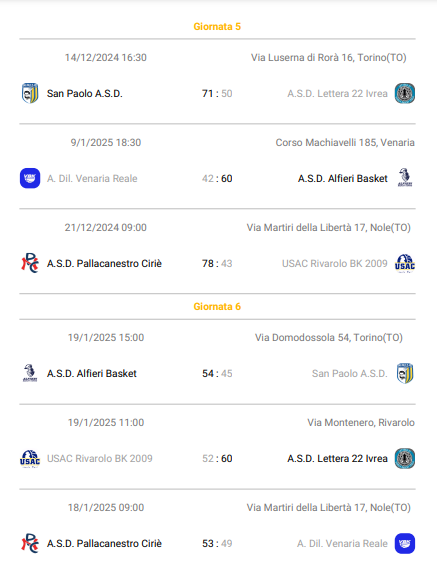Click Pallacanestro Ciriè logo in 18/1/2025 match

click(x=30, y=543)
